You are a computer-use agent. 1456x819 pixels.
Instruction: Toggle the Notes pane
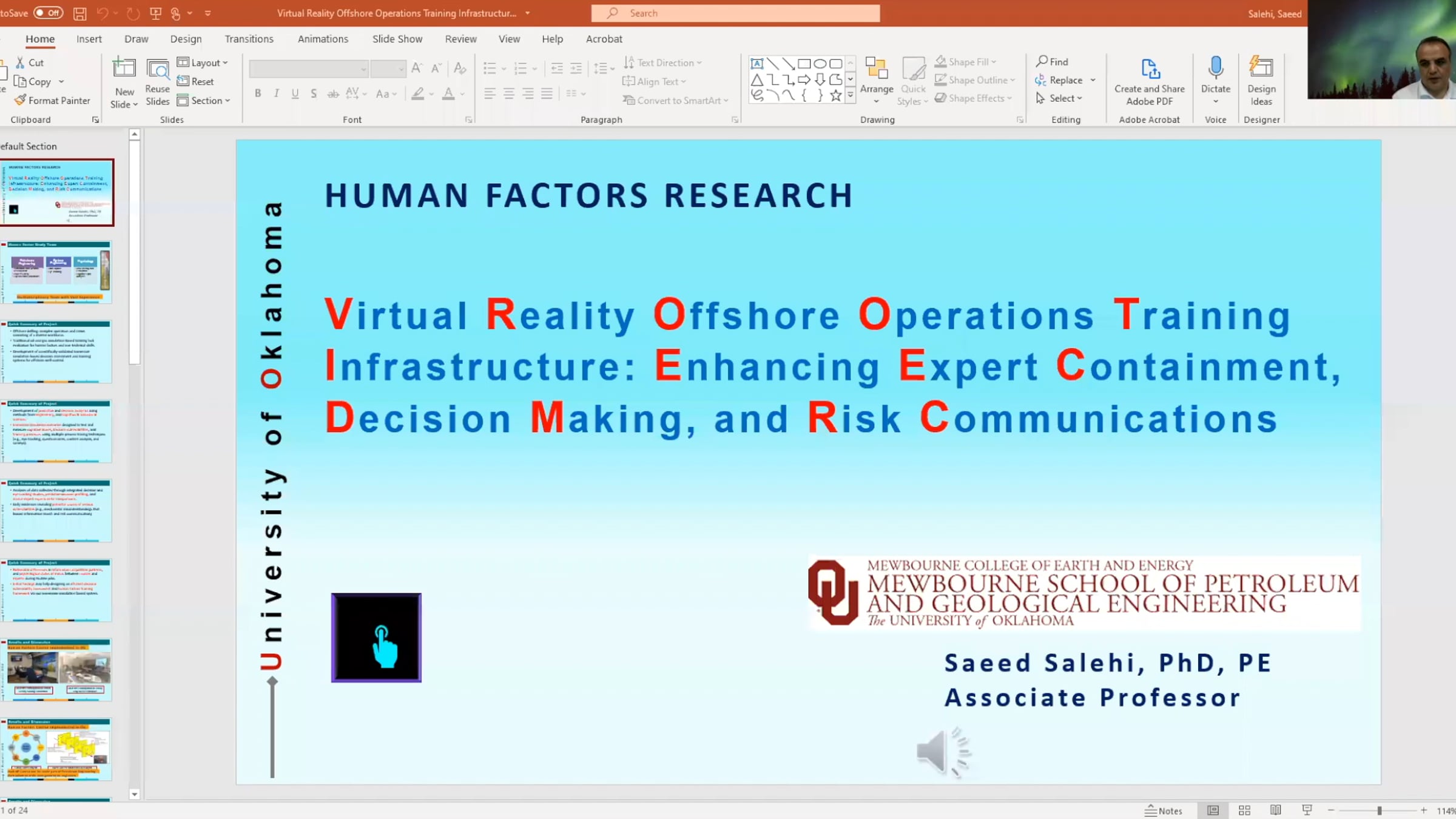pos(1164,810)
